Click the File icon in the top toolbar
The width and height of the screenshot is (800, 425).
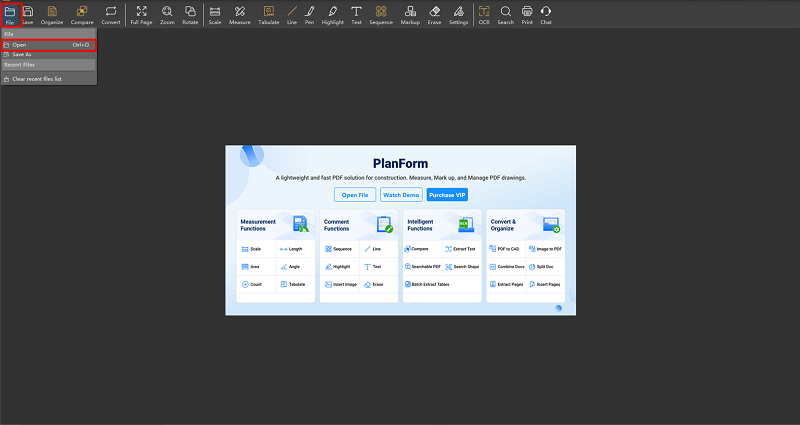pyautogui.click(x=10, y=15)
